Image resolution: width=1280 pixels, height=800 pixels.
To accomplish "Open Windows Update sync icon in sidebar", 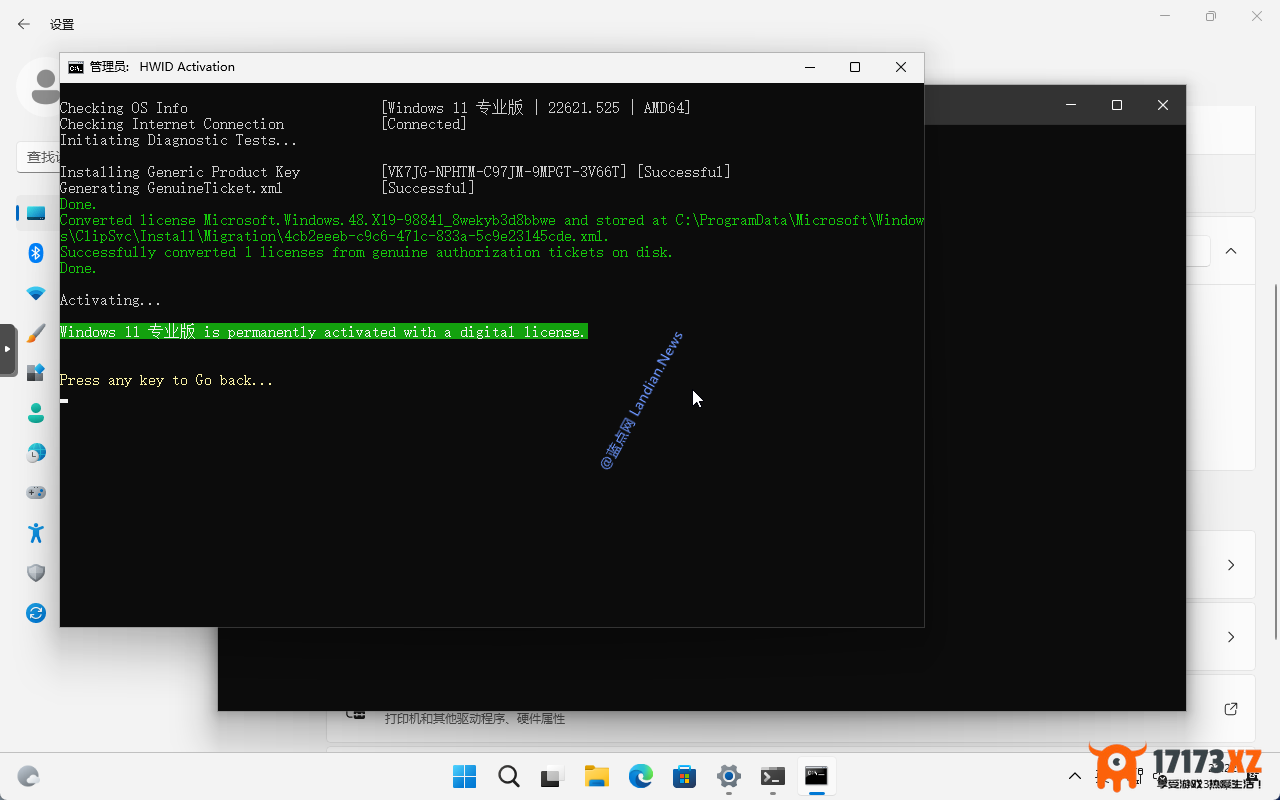I will coord(36,613).
